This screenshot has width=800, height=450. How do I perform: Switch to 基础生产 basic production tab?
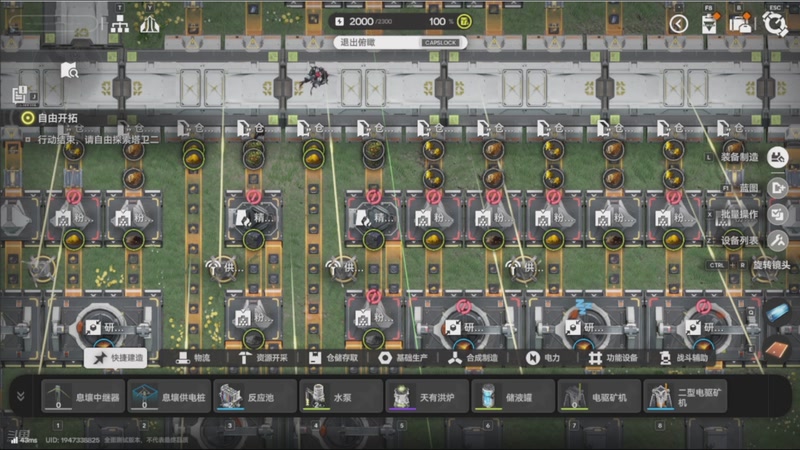(x=403, y=358)
